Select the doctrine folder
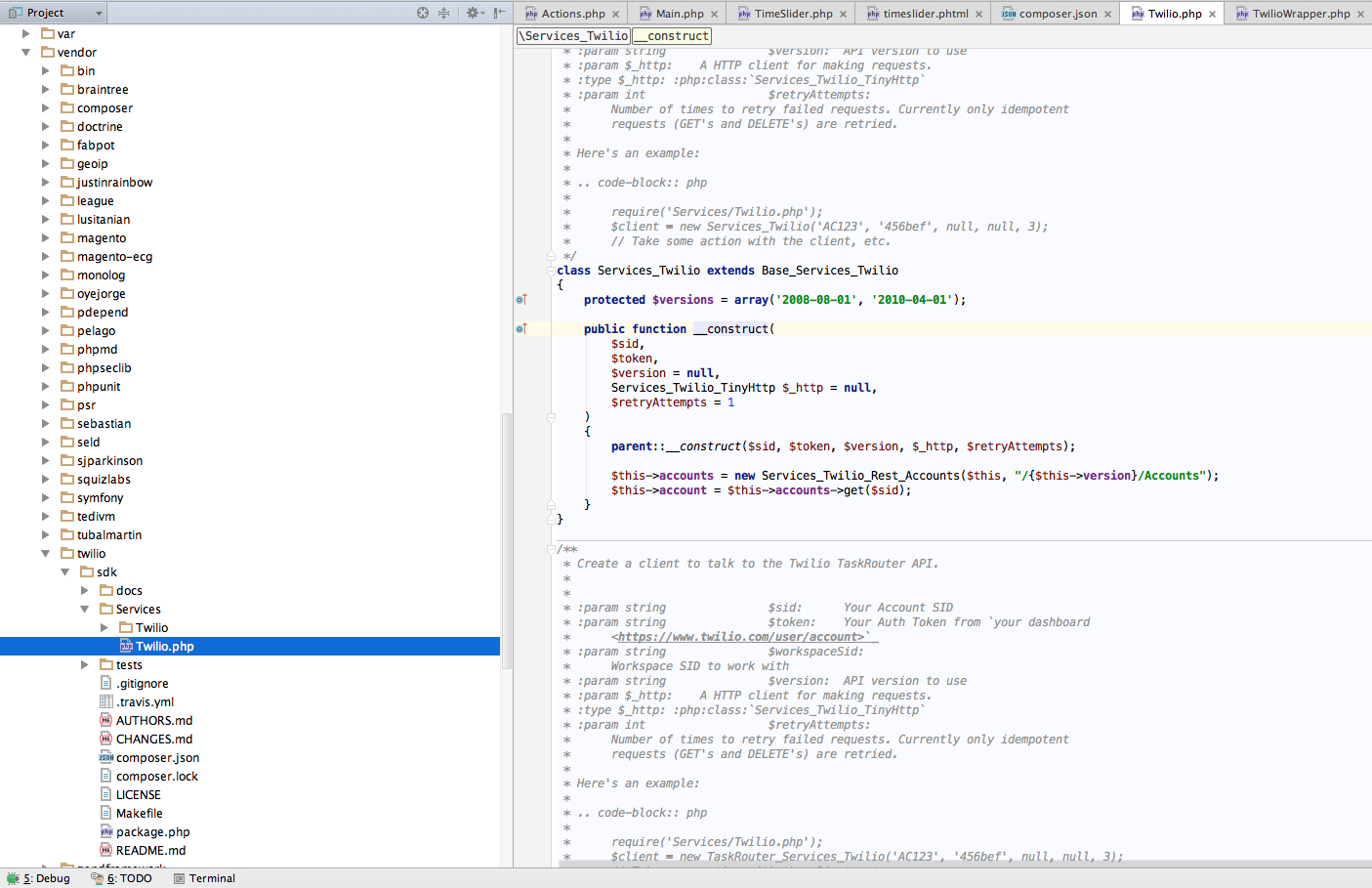The height and width of the screenshot is (888, 1372). click(x=100, y=127)
